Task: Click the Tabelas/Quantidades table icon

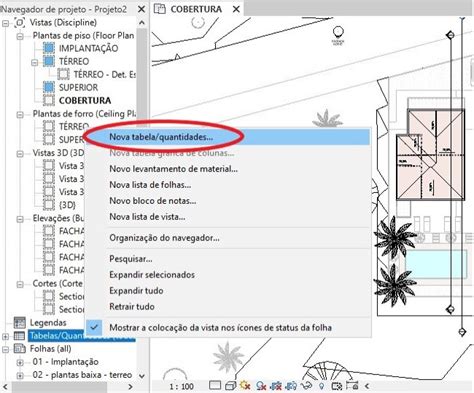Action: (19, 336)
